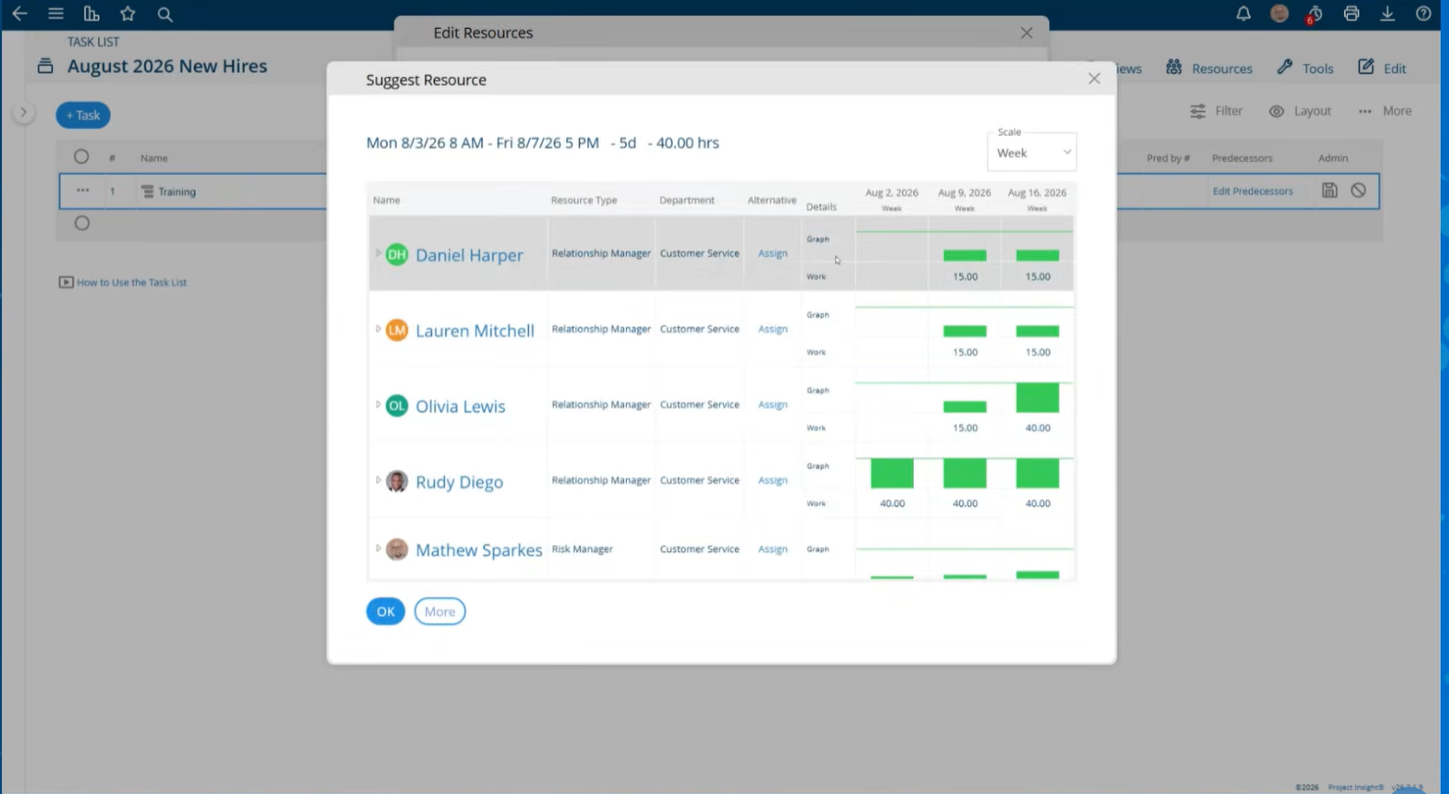
Task: Click the Training task name
Action: 177,191
